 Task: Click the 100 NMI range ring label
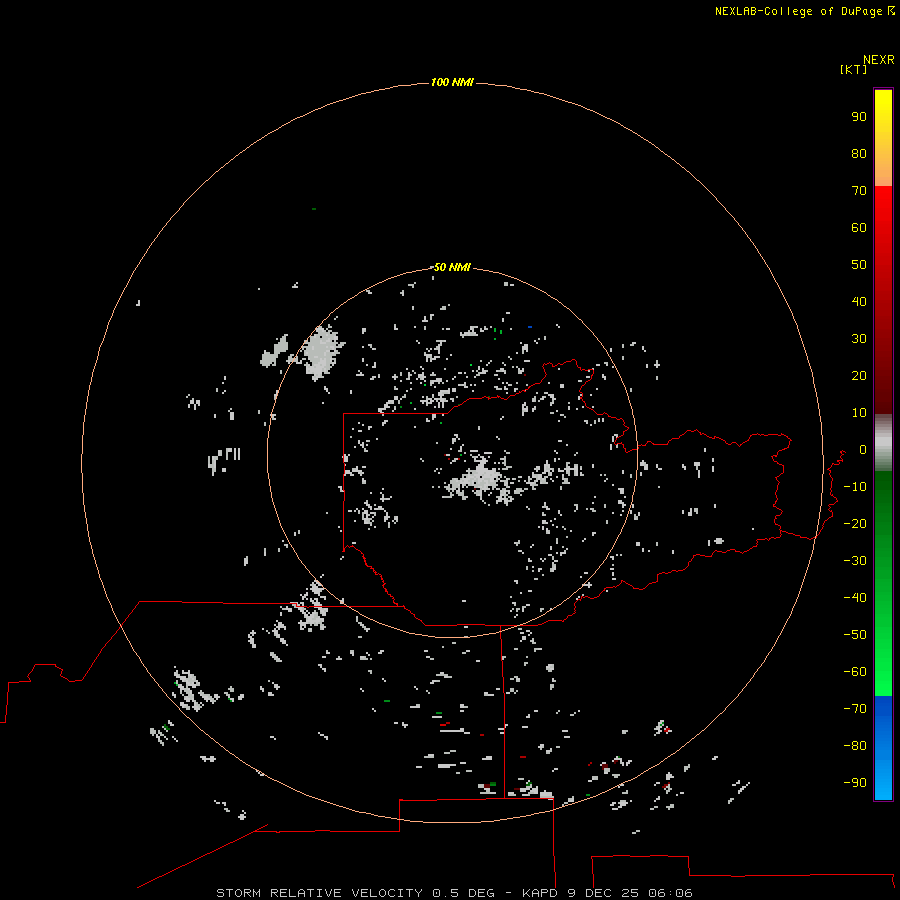452,82
